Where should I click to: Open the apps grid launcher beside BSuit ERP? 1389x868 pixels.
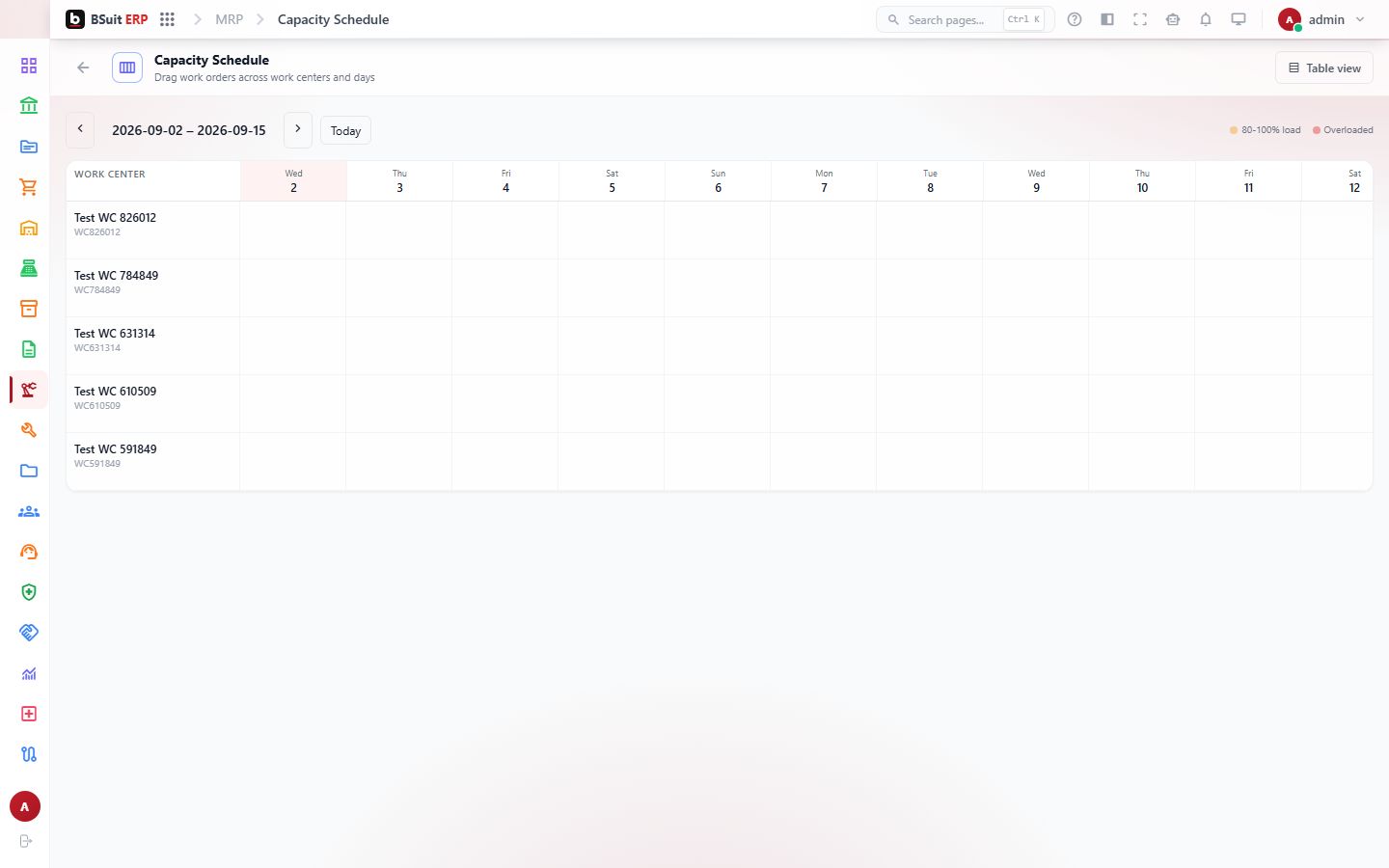click(x=167, y=19)
